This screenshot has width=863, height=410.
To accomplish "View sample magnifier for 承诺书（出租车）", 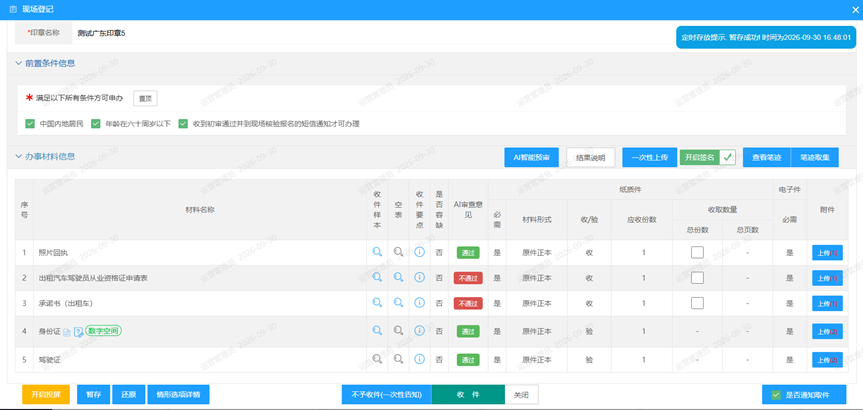I will coord(377,303).
